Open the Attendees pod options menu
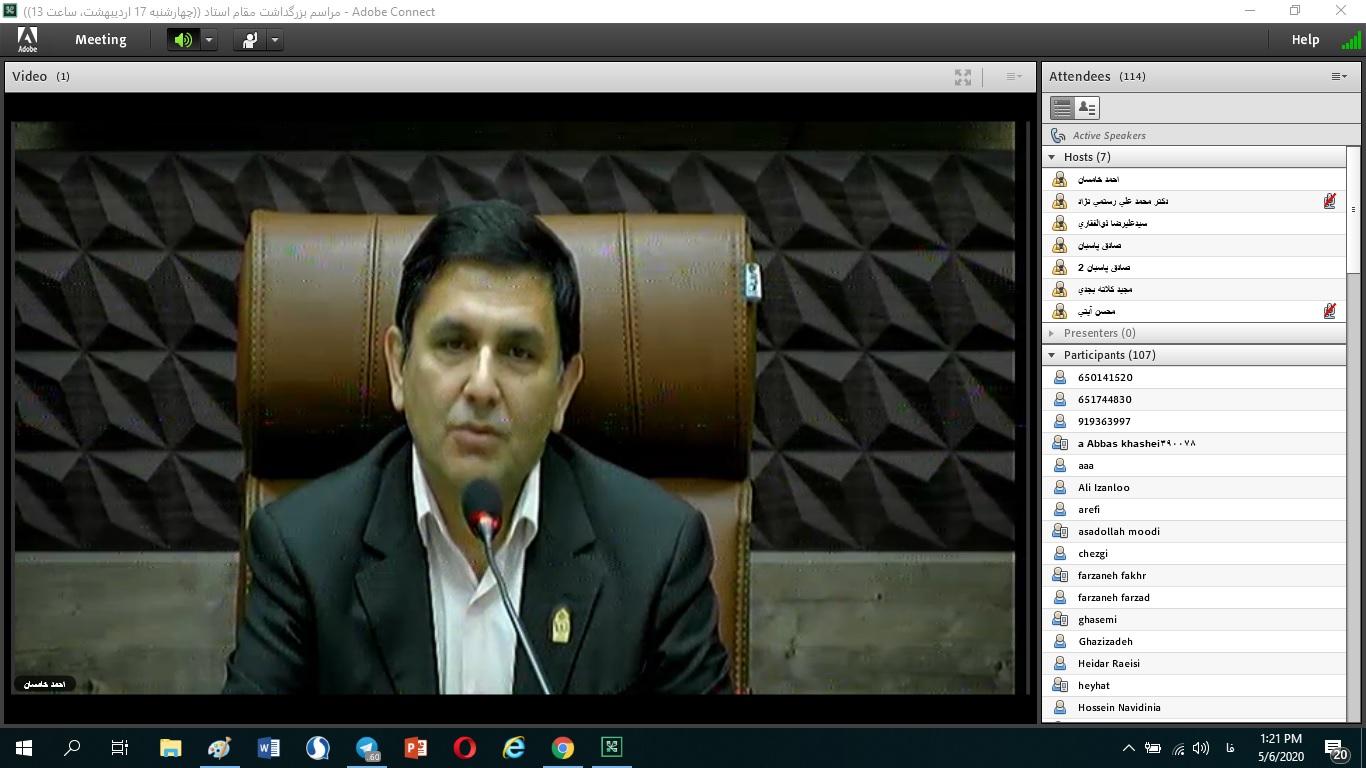 (x=1338, y=77)
